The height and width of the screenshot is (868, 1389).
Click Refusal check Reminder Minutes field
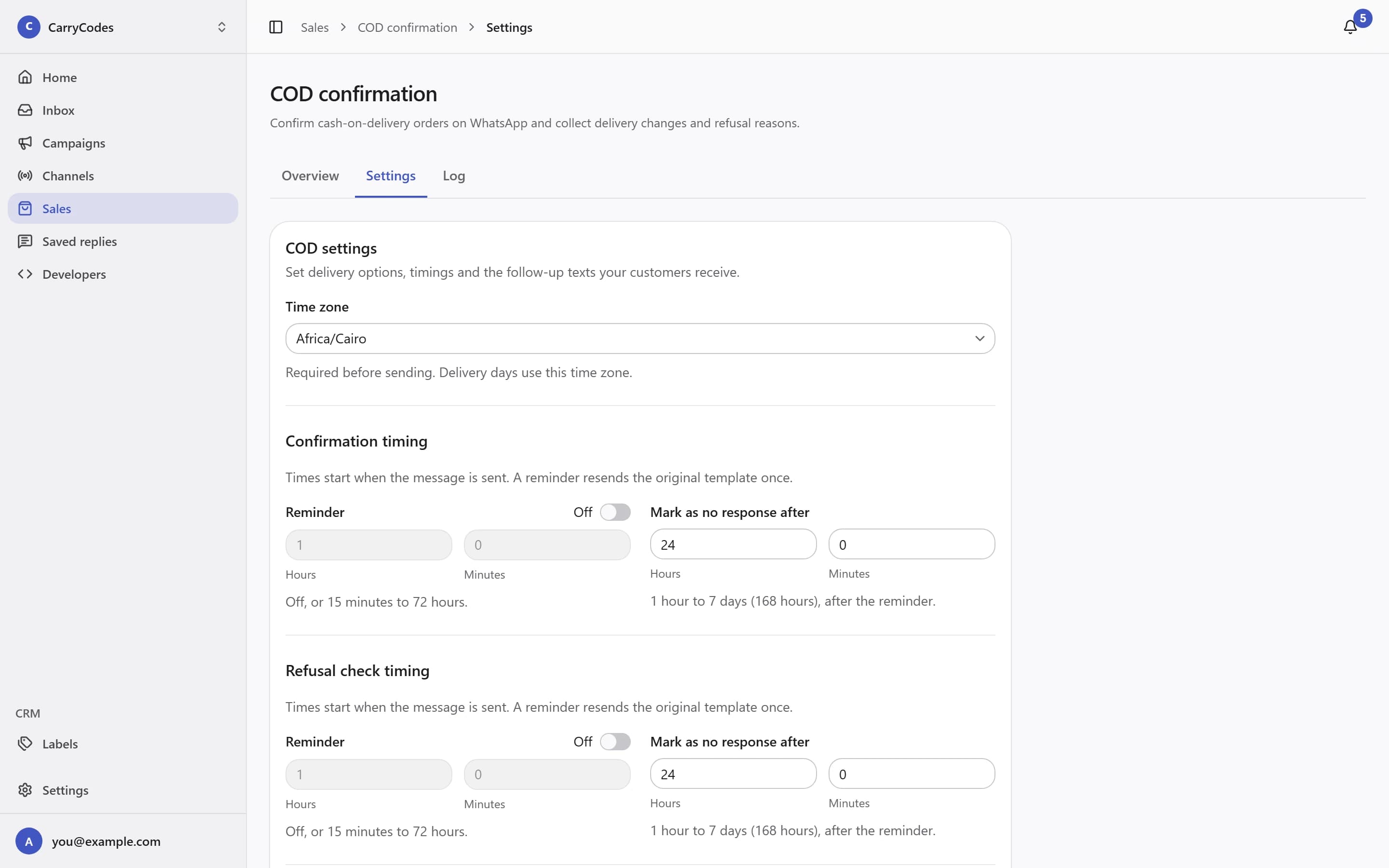tap(547, 774)
